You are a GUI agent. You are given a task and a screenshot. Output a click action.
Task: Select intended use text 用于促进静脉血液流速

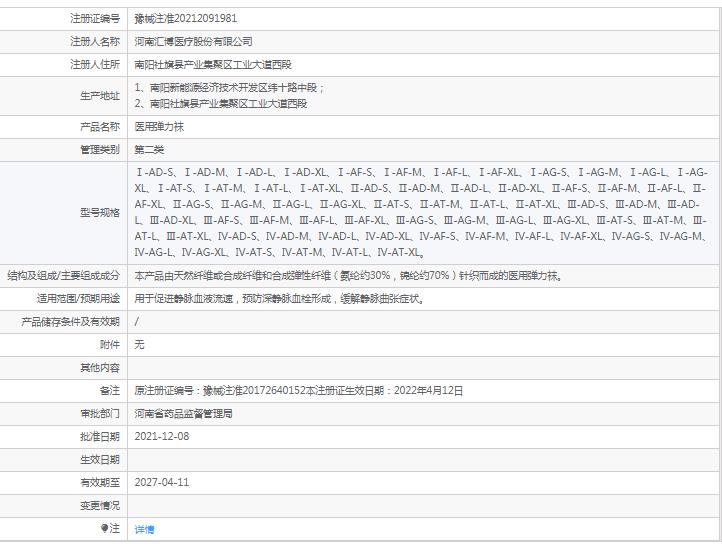(184, 299)
